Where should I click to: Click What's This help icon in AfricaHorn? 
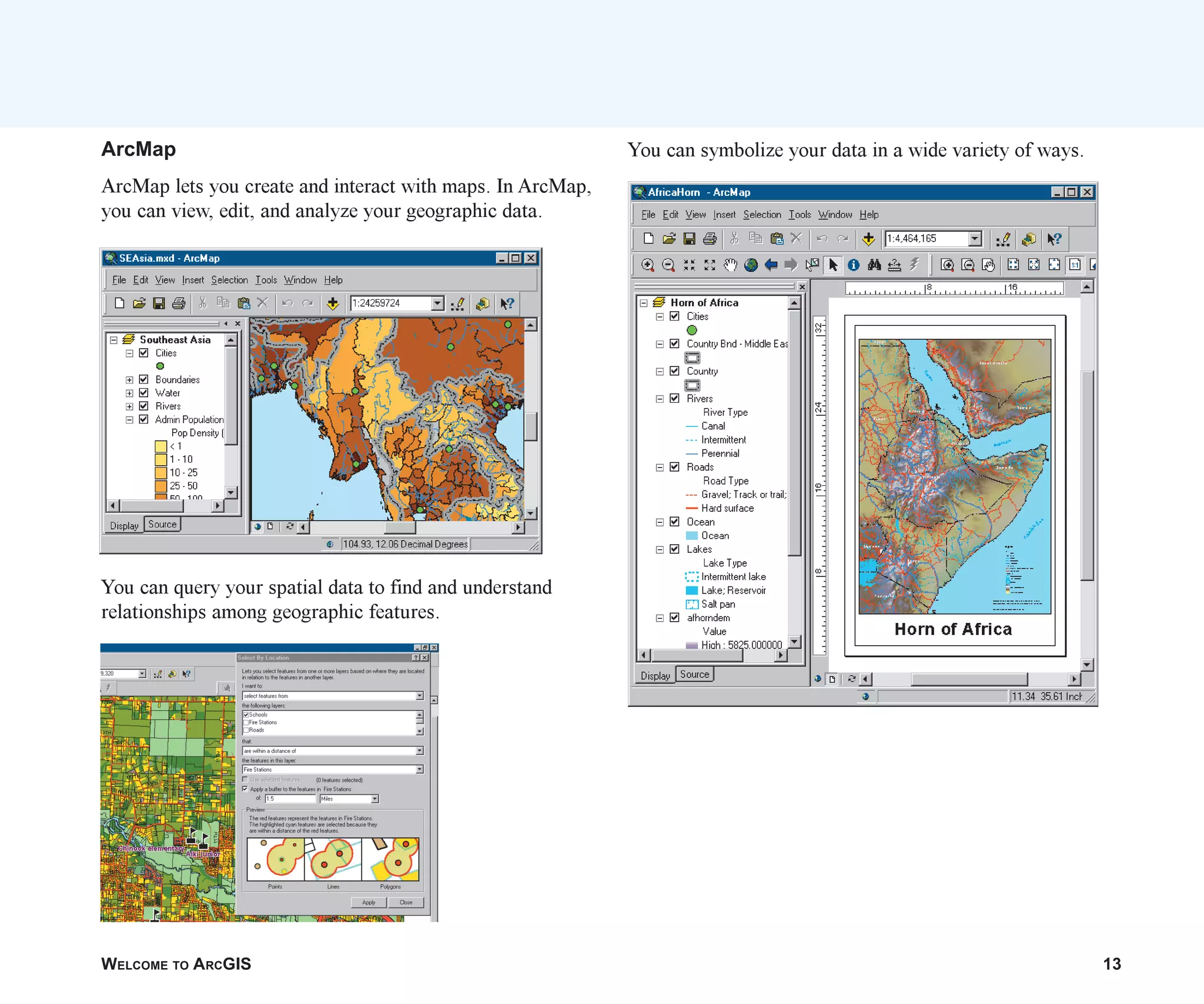coord(1054,239)
